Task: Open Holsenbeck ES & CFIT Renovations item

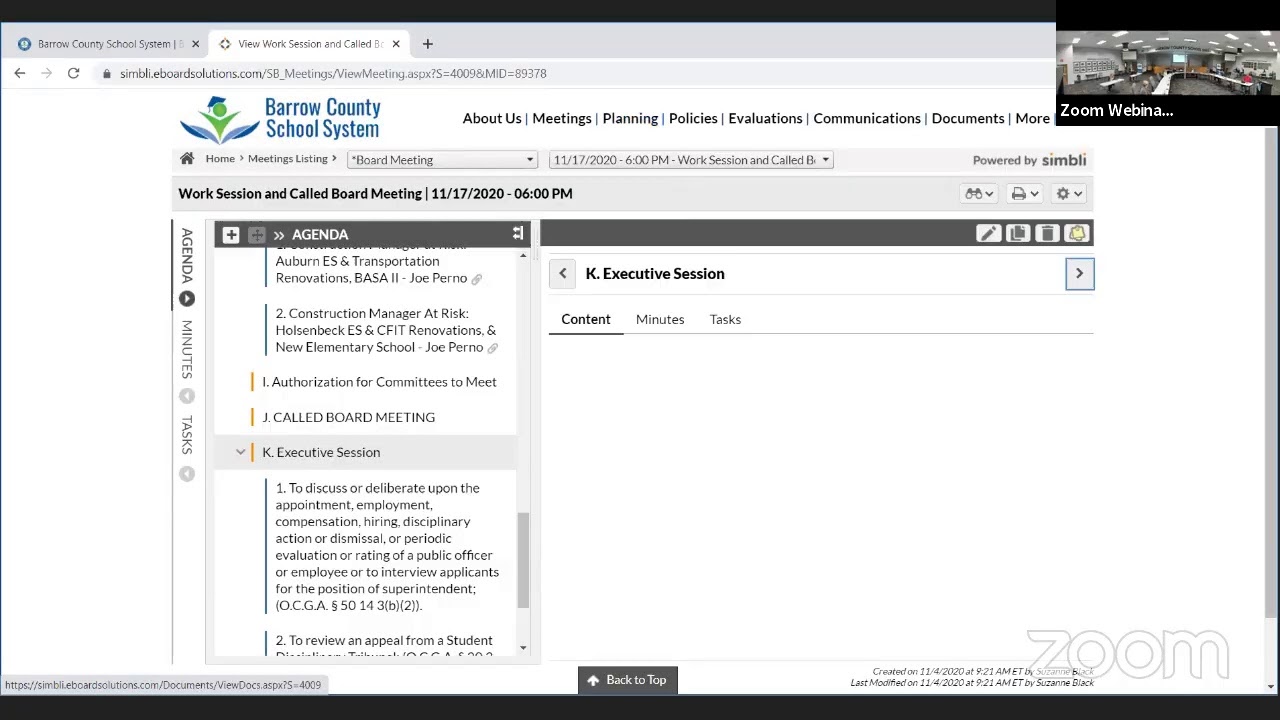Action: click(385, 330)
